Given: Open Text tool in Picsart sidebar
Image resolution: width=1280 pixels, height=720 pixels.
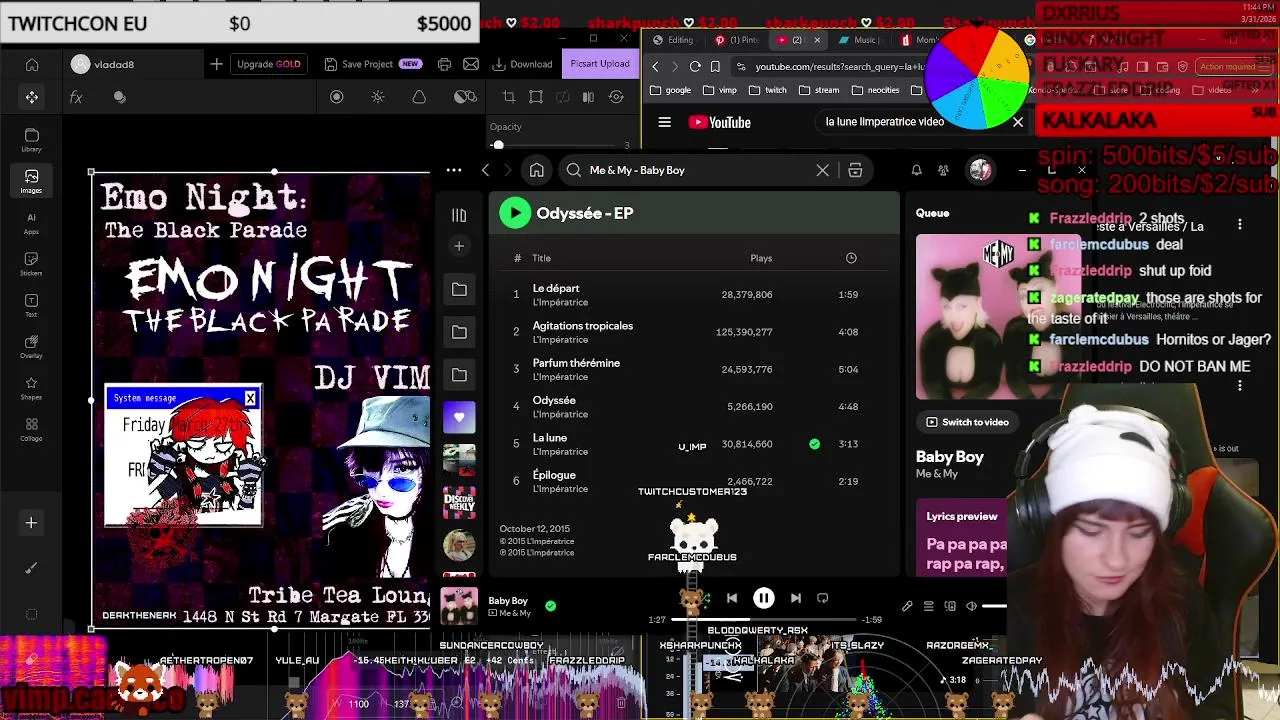Looking at the screenshot, I should click(x=32, y=306).
